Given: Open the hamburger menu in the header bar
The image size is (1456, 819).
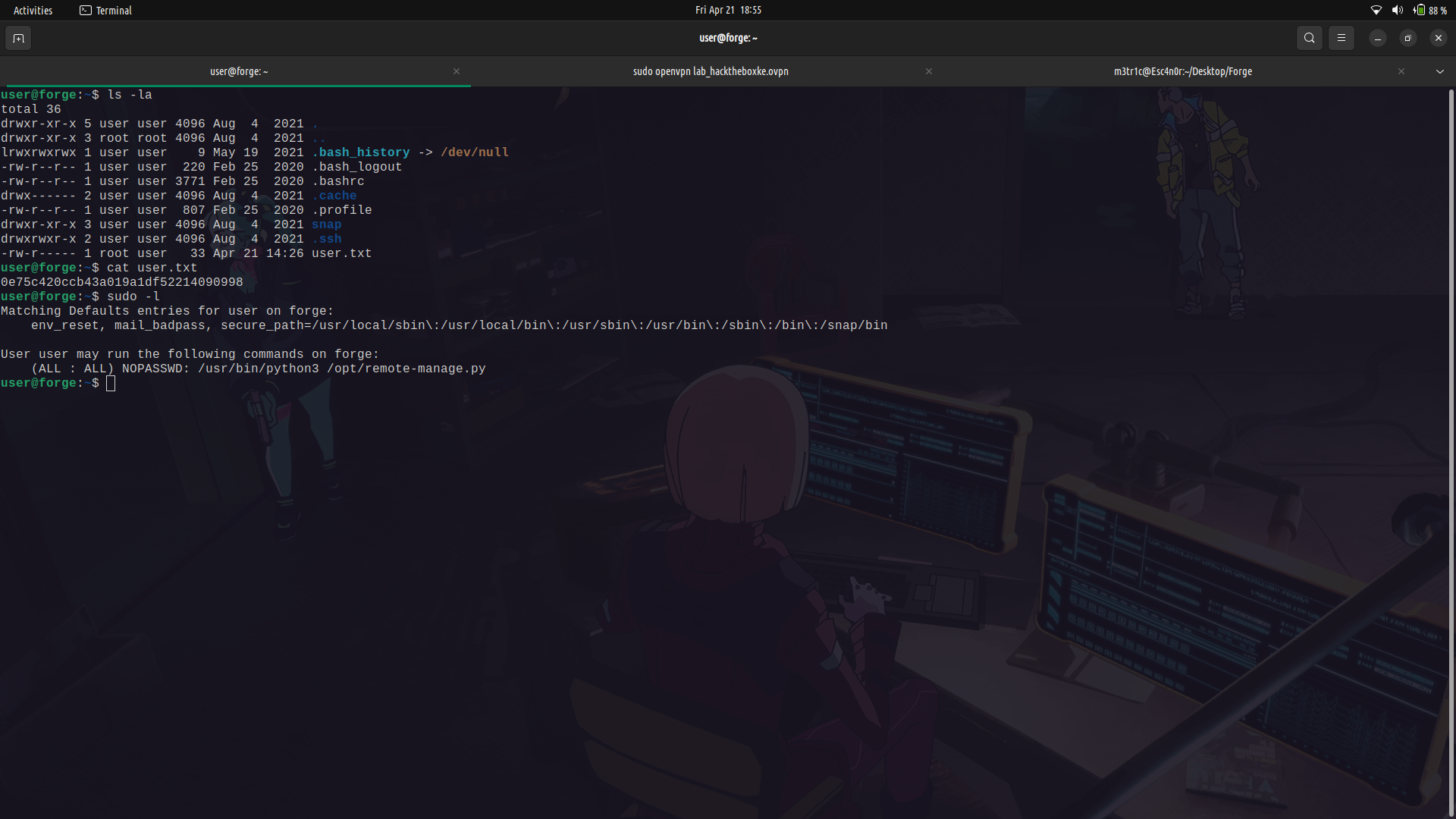Looking at the screenshot, I should tap(1341, 38).
